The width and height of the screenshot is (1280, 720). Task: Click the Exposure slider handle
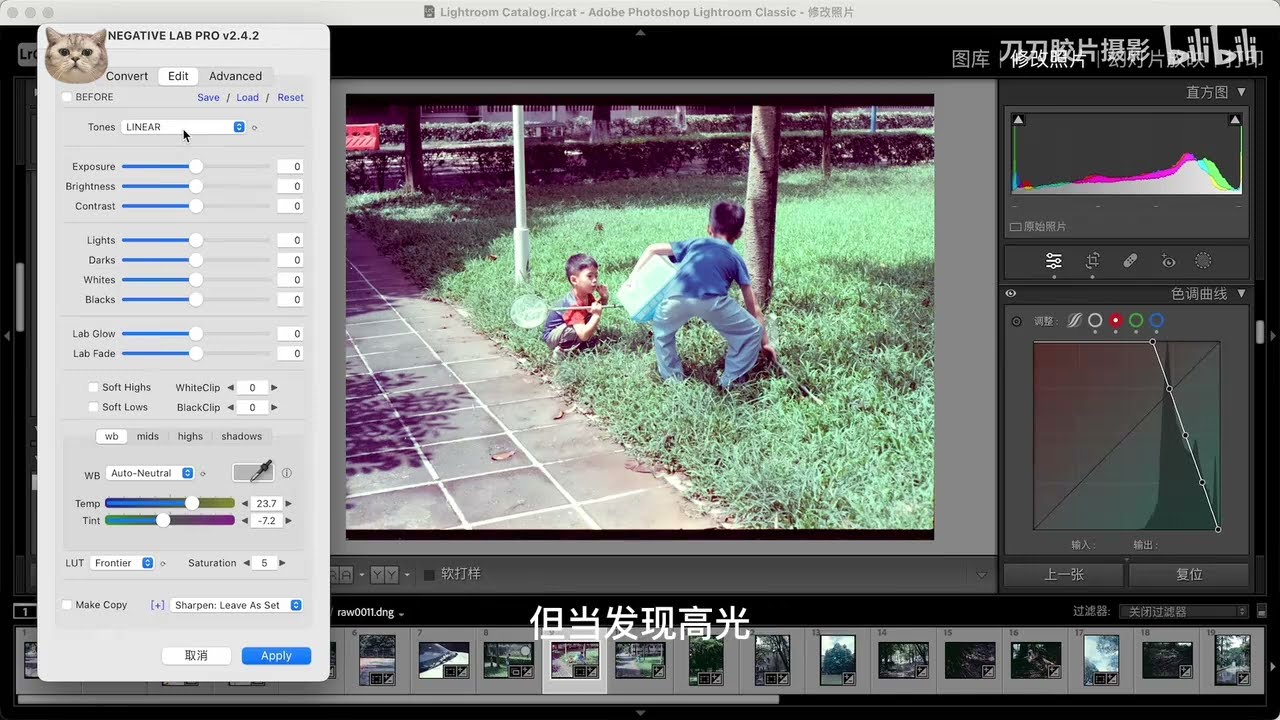[196, 166]
